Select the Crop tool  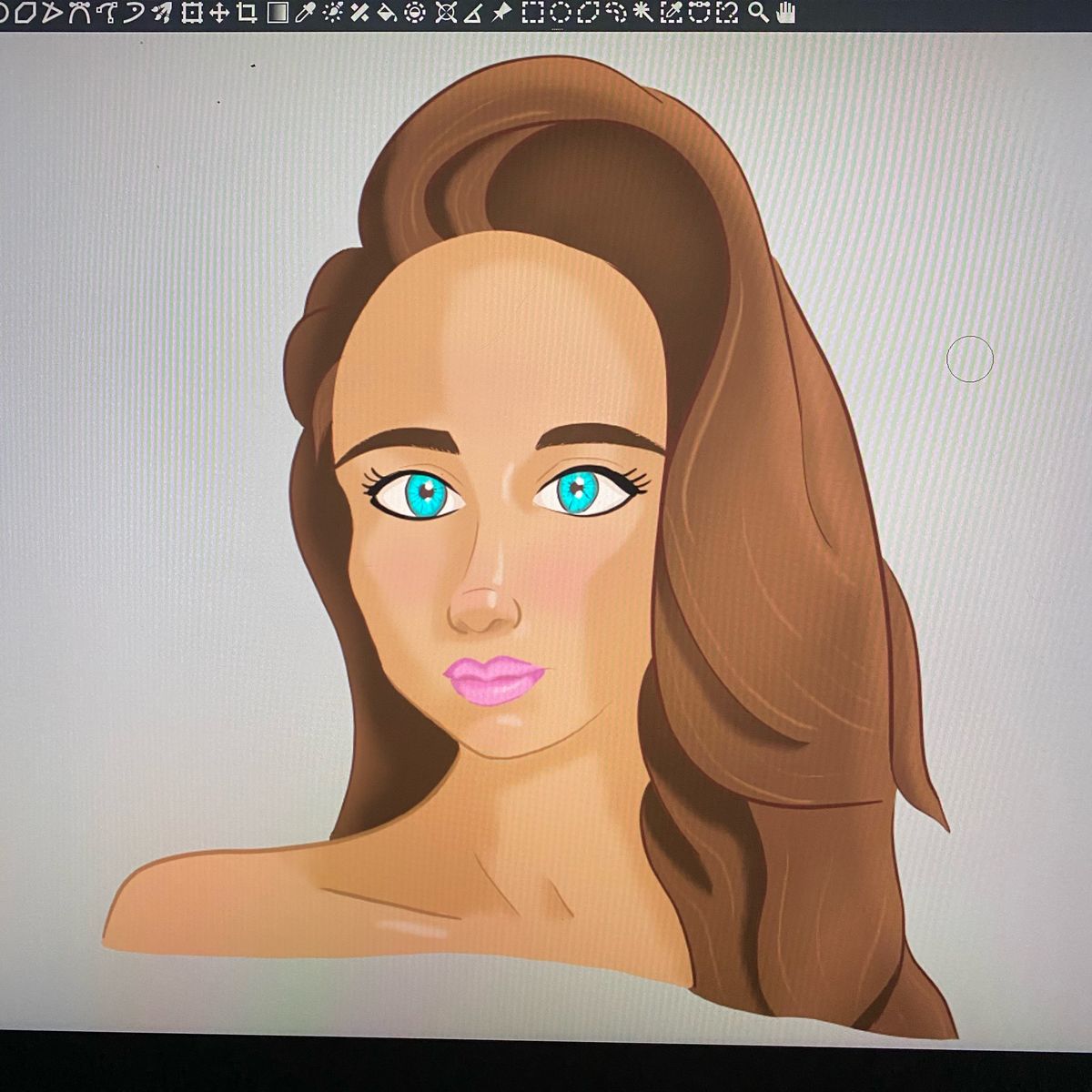247,13
